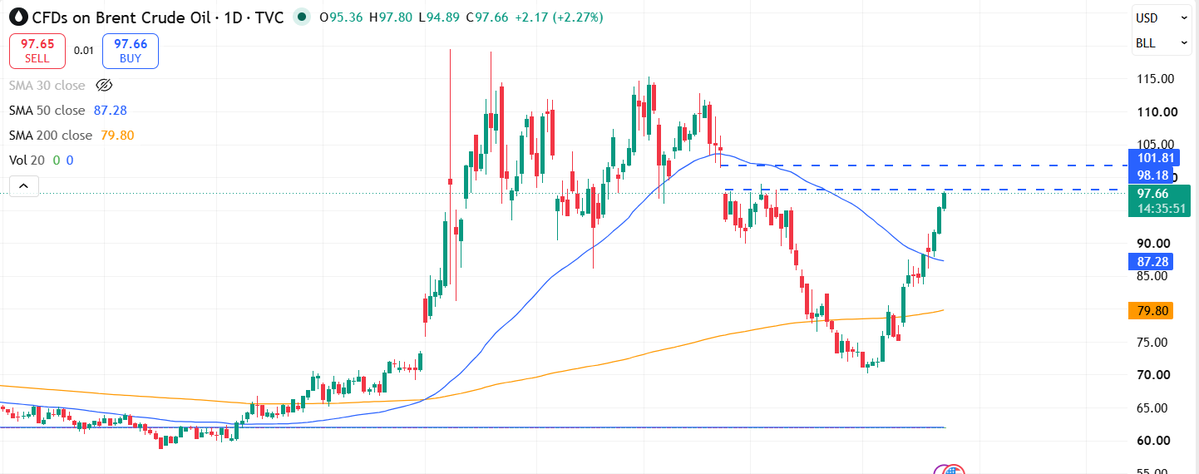Click the 70.00 price axis label
This screenshot has height=474, width=1199.
point(1155,375)
